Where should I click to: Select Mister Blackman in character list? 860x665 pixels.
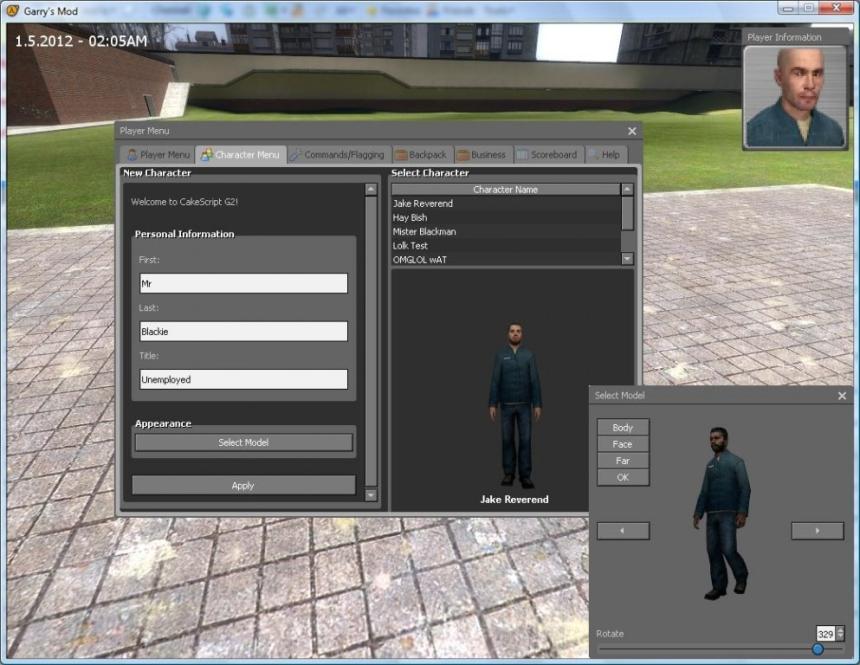[505, 232]
